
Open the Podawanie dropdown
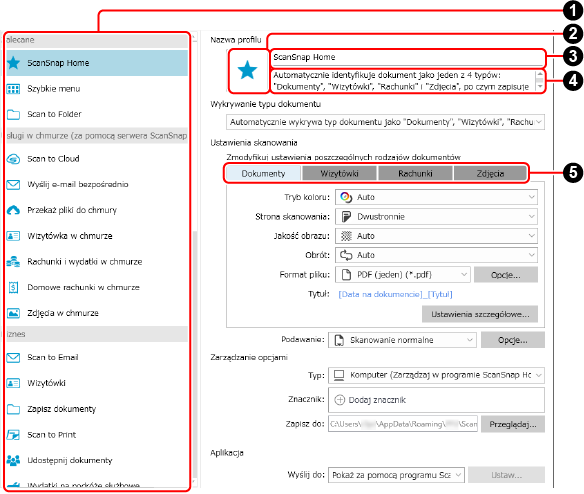coord(402,340)
